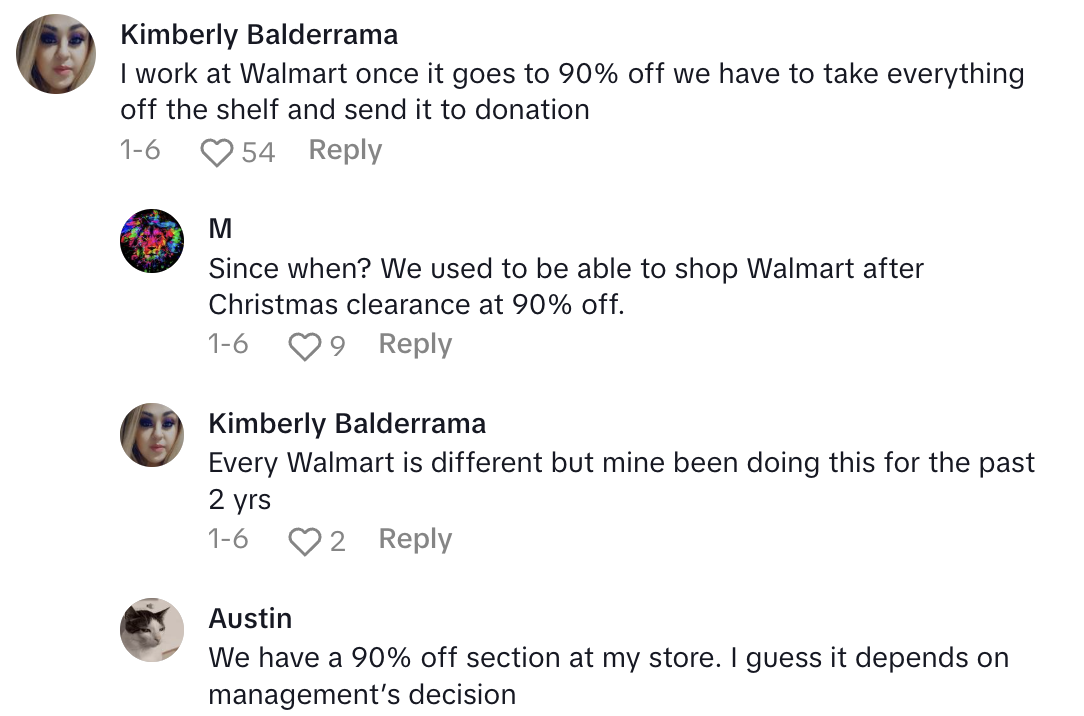Open Austin's cat profile picture
Image resolution: width=1084 pixels, height=716 pixels.
click(x=152, y=630)
